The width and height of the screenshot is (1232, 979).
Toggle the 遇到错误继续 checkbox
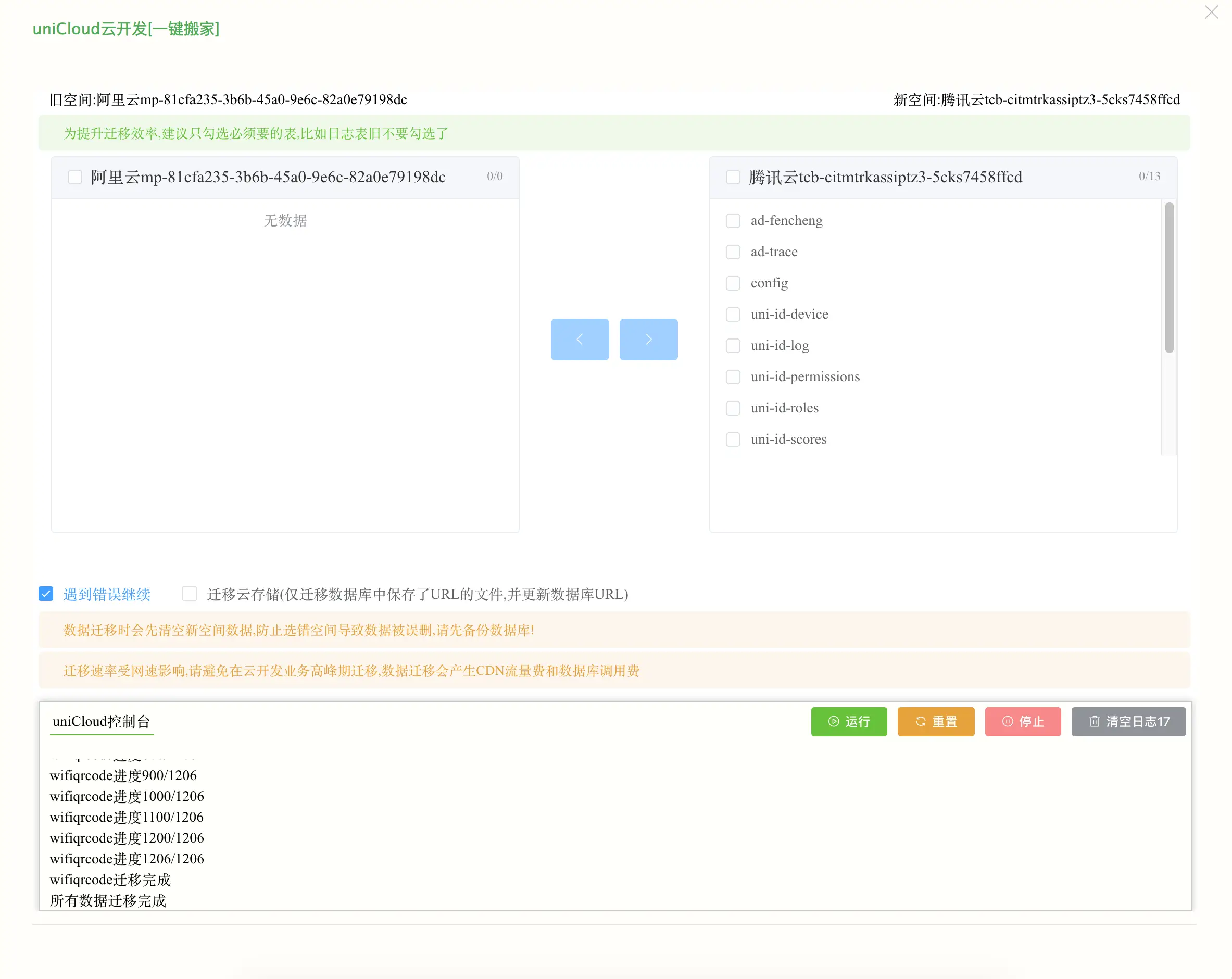point(46,594)
